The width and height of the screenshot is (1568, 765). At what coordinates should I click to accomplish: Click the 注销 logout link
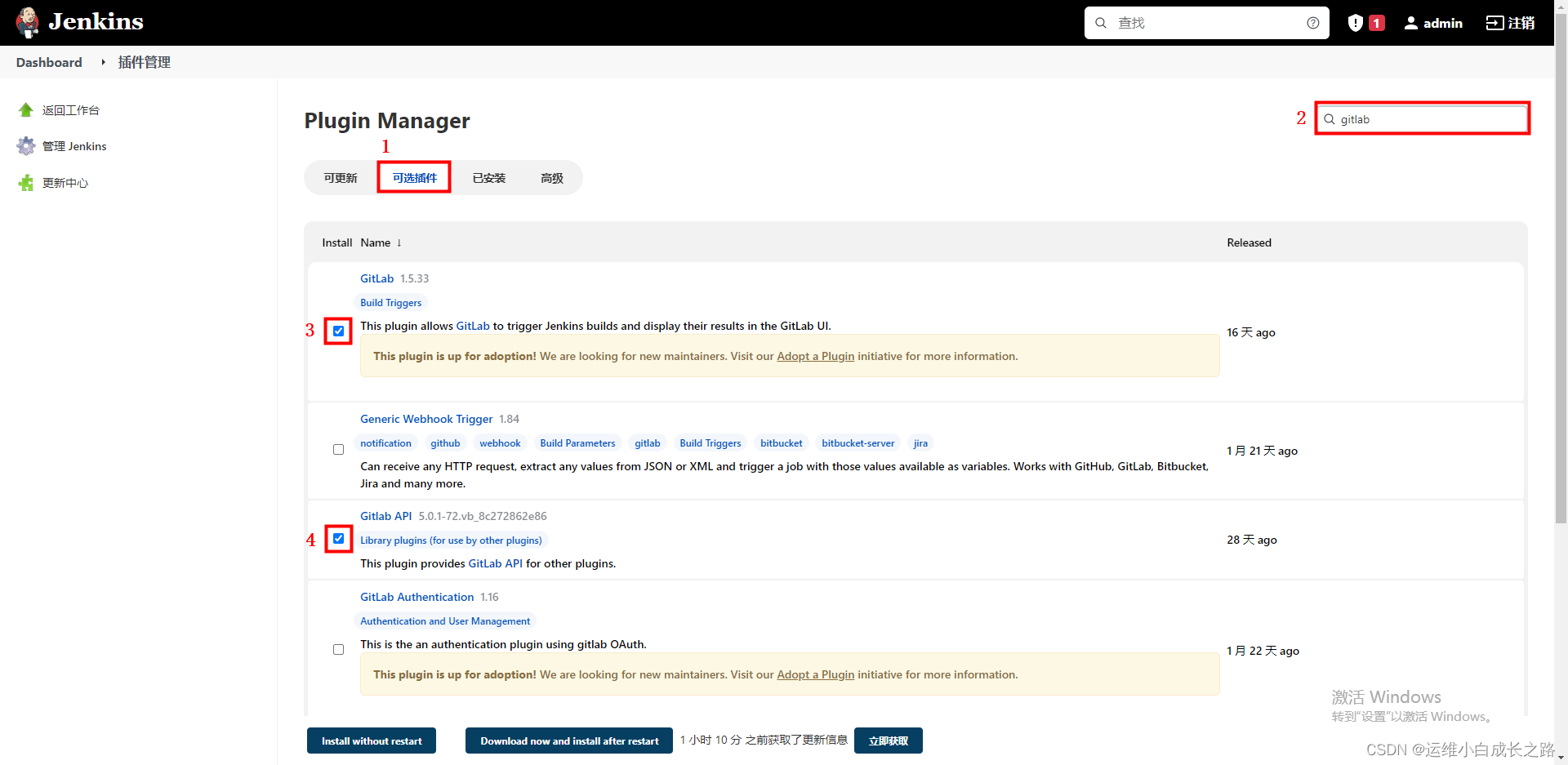(x=1521, y=23)
